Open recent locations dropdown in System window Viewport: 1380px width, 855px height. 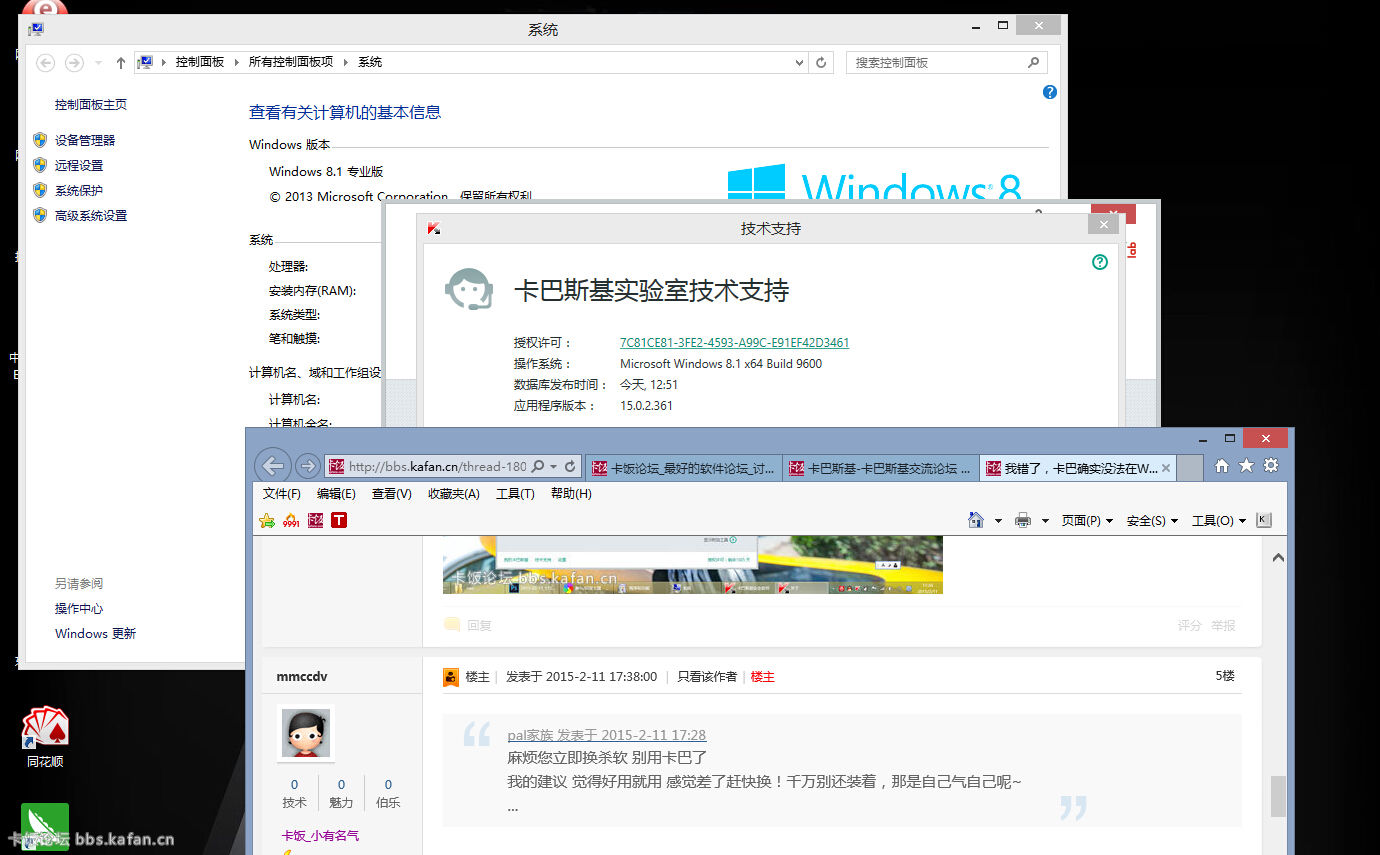98,62
